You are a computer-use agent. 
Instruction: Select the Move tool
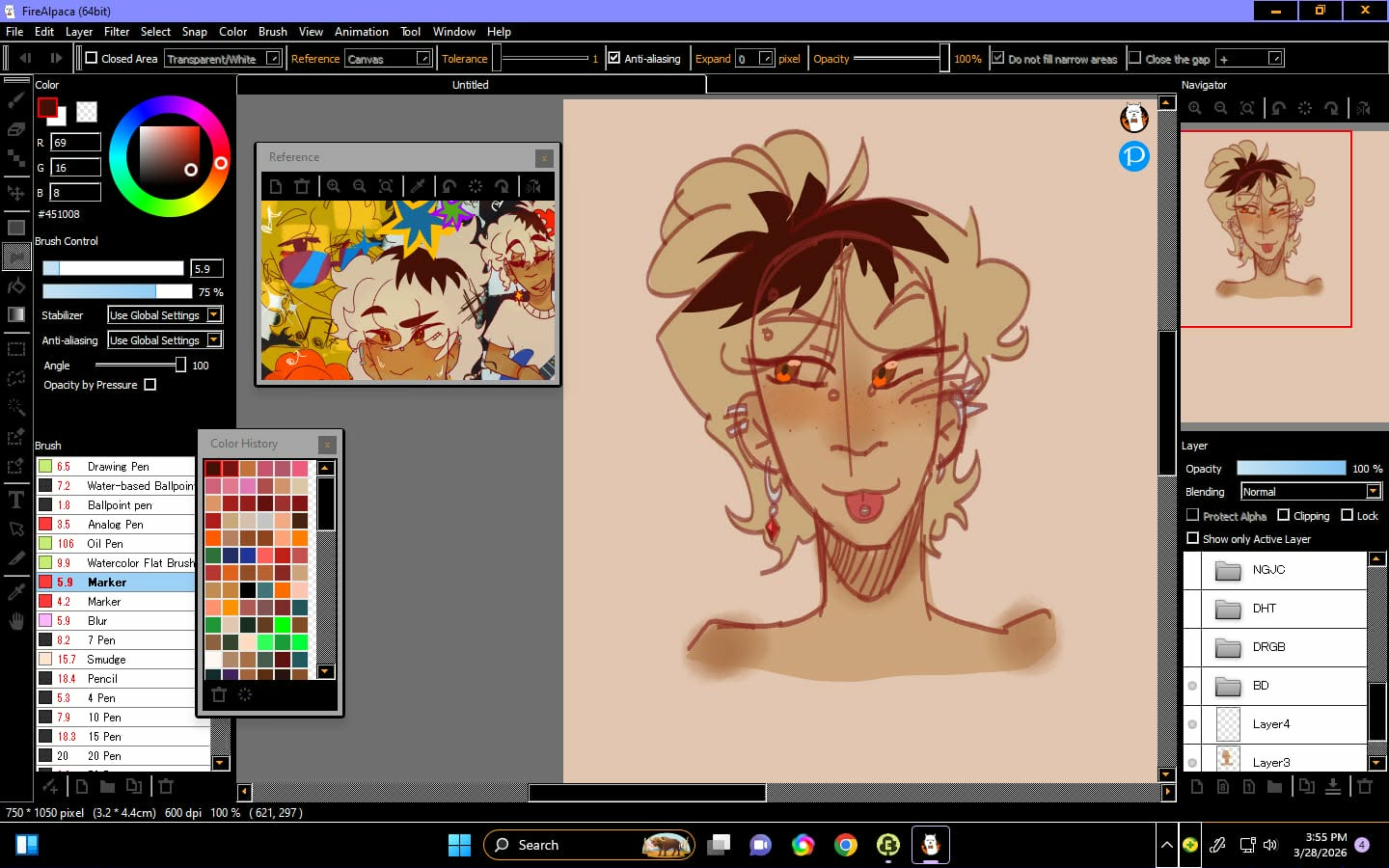pos(16,192)
